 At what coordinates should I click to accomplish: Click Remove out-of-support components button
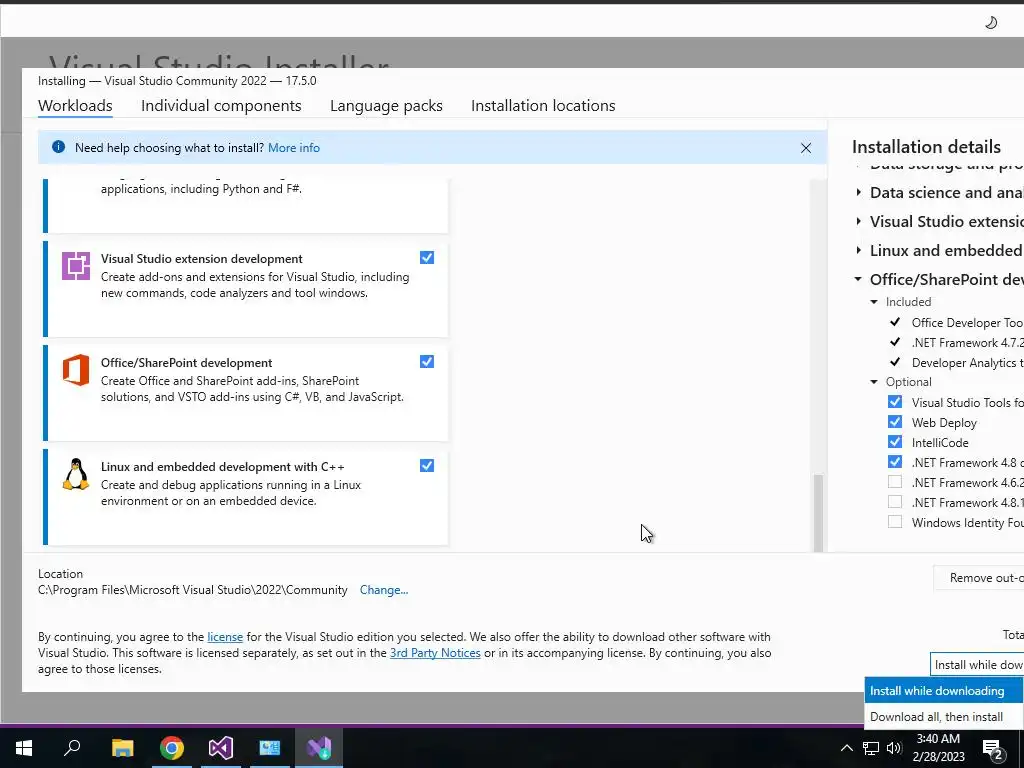coord(978,578)
